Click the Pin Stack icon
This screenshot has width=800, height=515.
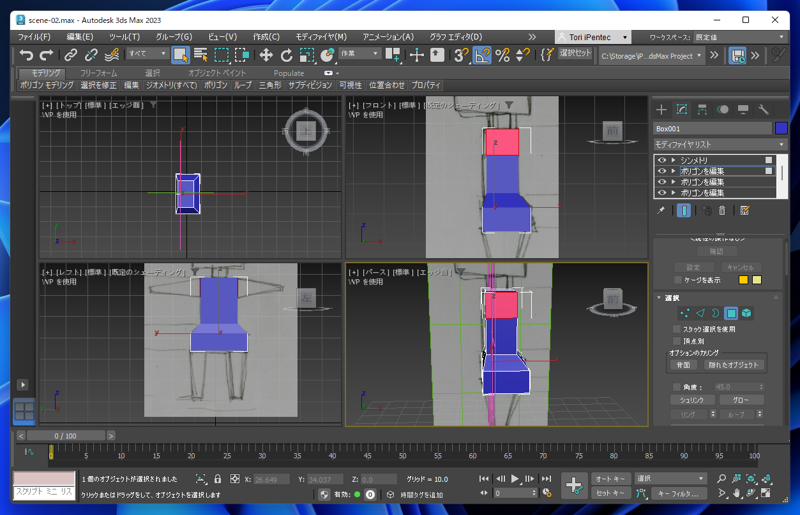pos(661,210)
